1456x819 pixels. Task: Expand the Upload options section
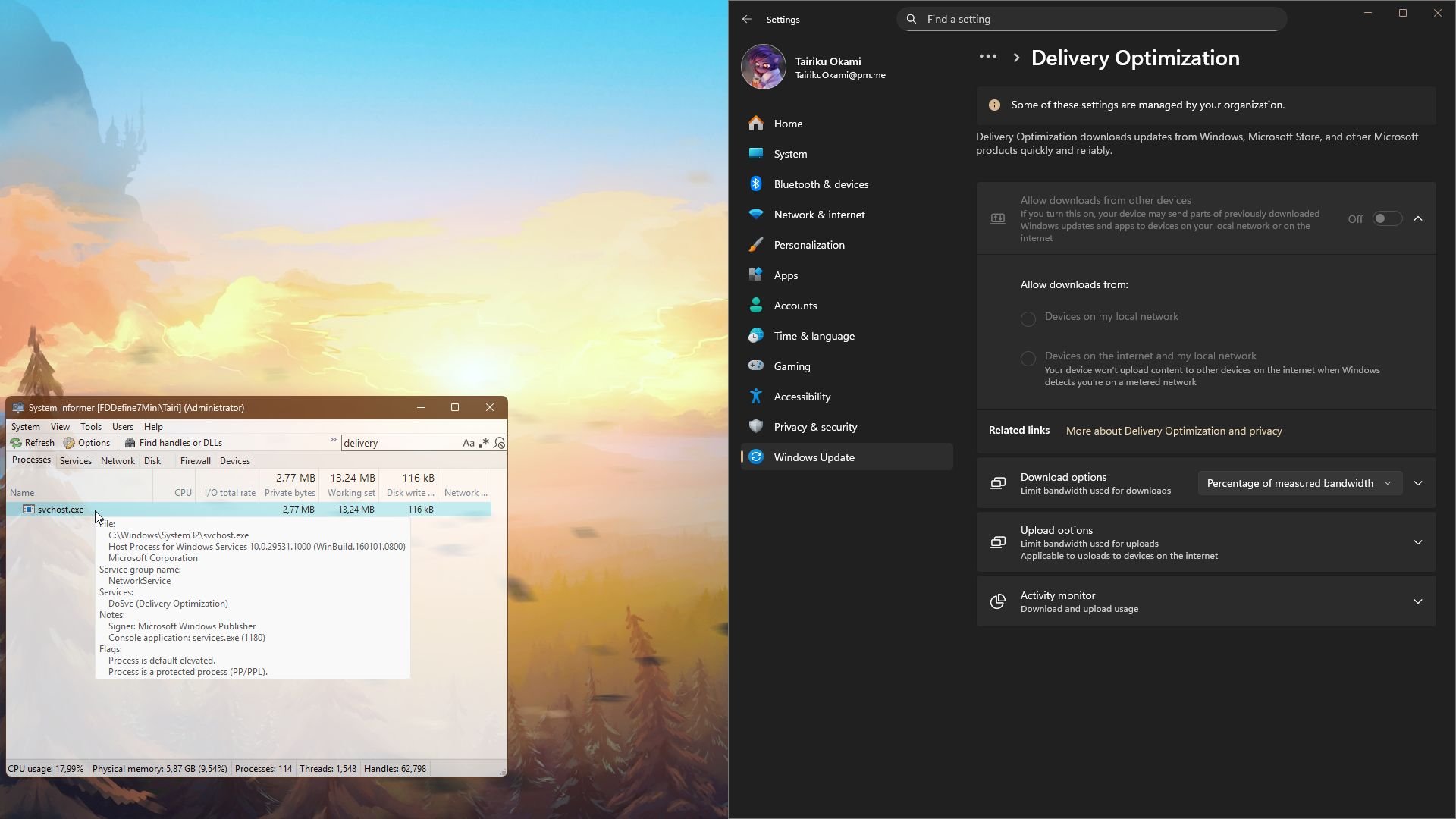pos(1418,543)
